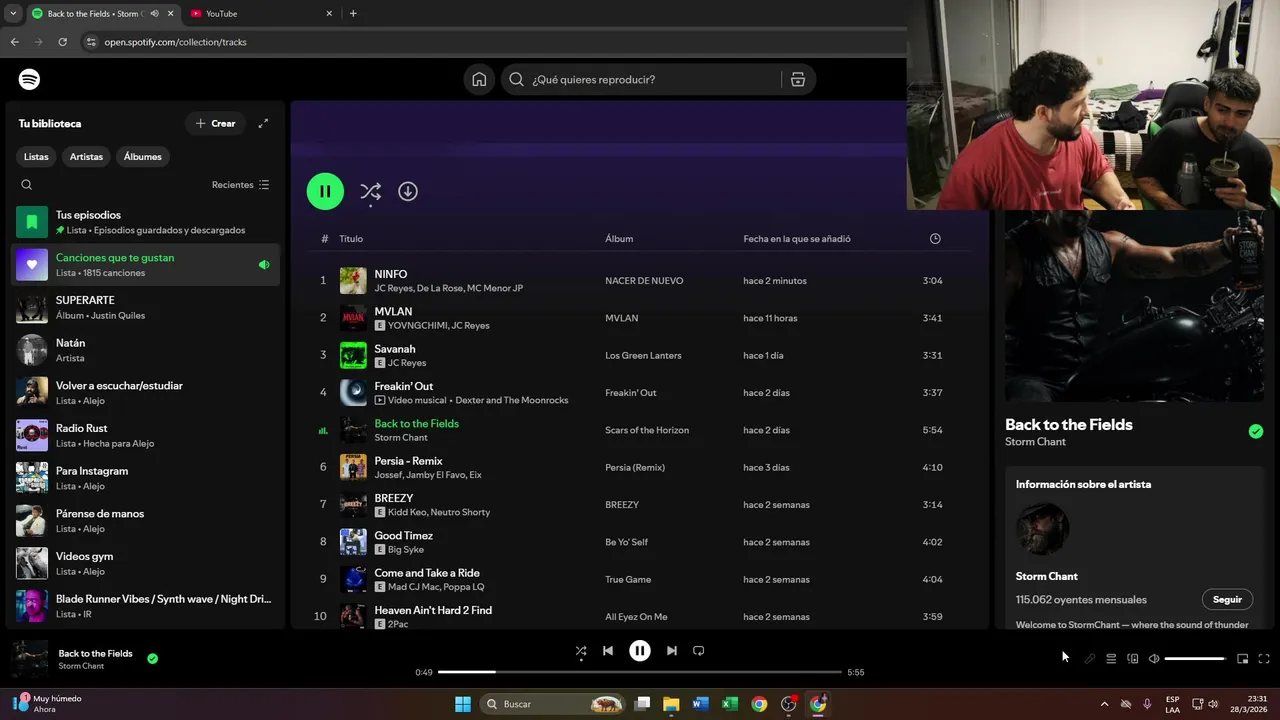Filter library by Listas
The width and height of the screenshot is (1280, 720).
coord(36,157)
